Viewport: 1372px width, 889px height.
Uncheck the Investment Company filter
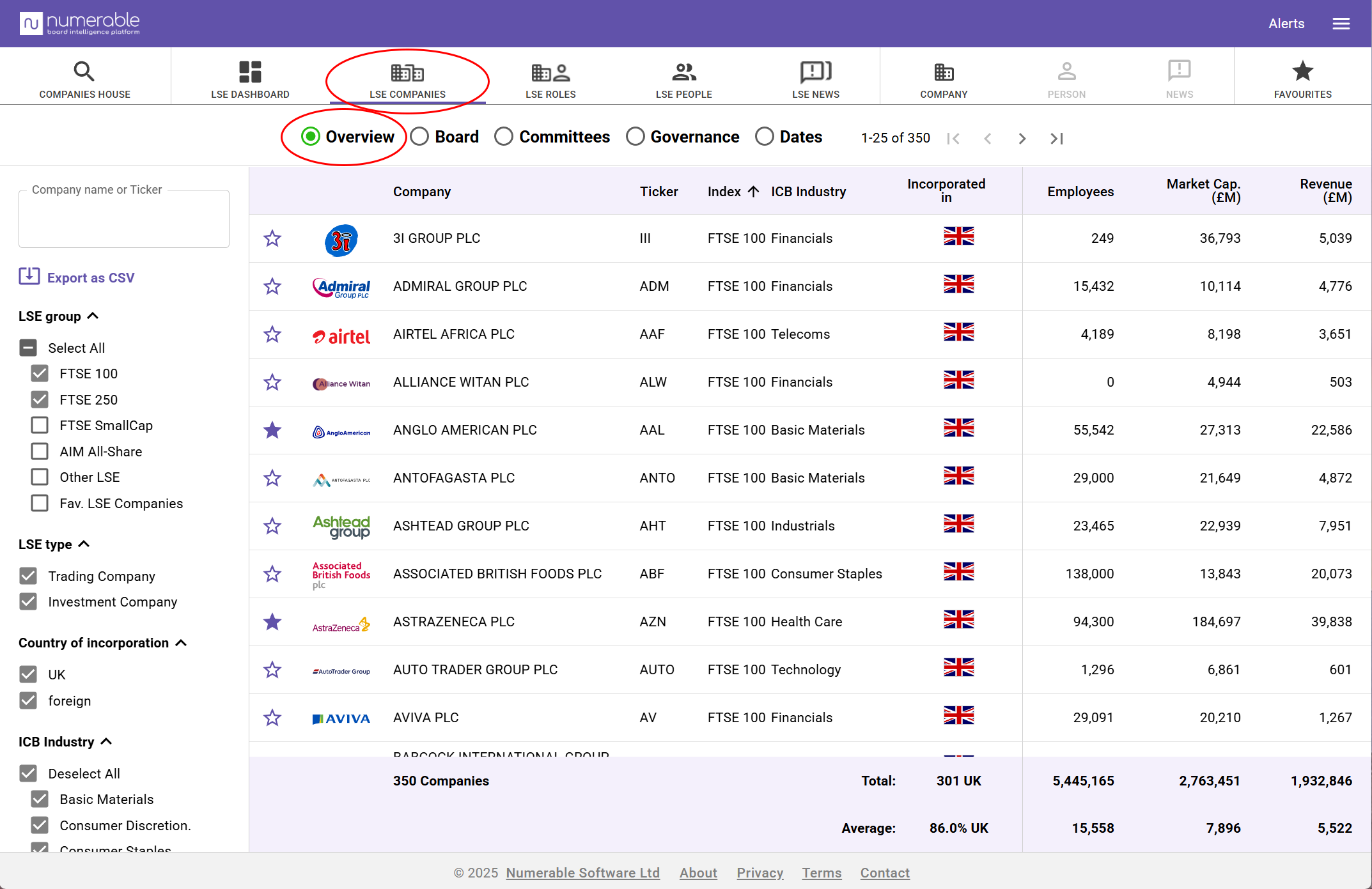pos(28,601)
